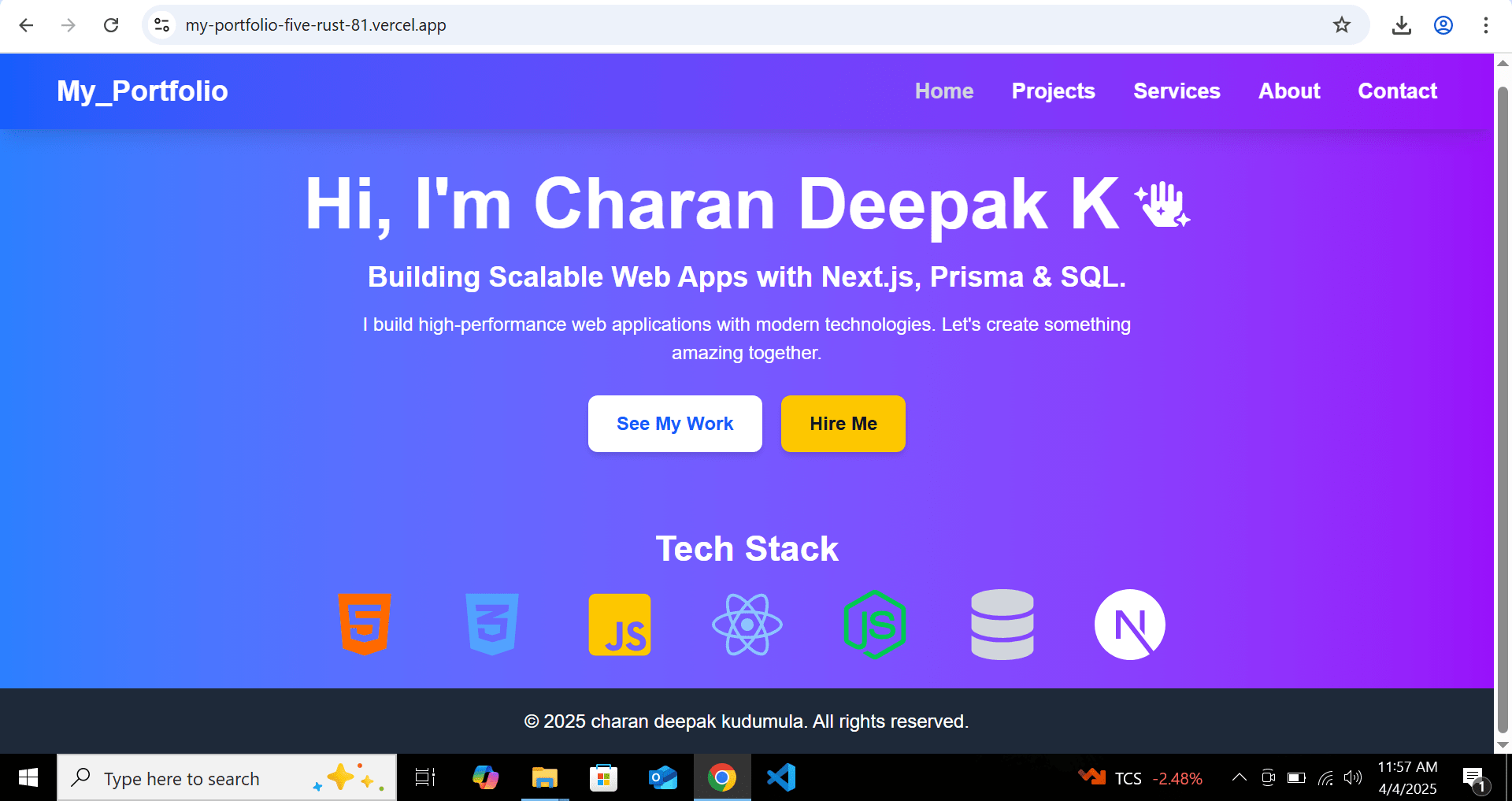Image resolution: width=1512 pixels, height=801 pixels.
Task: Click the Windows search box
Action: click(x=227, y=778)
